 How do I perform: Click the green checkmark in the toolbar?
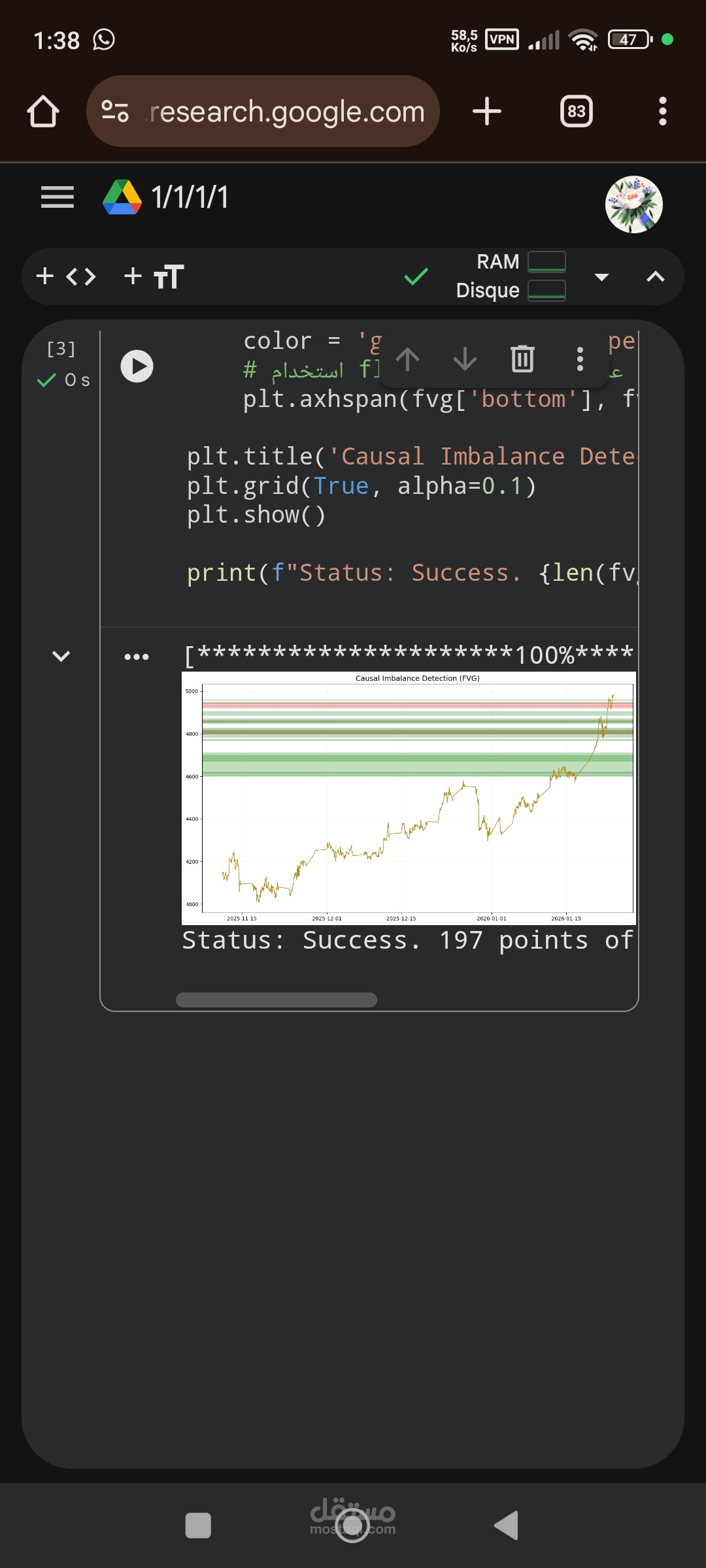coord(416,276)
